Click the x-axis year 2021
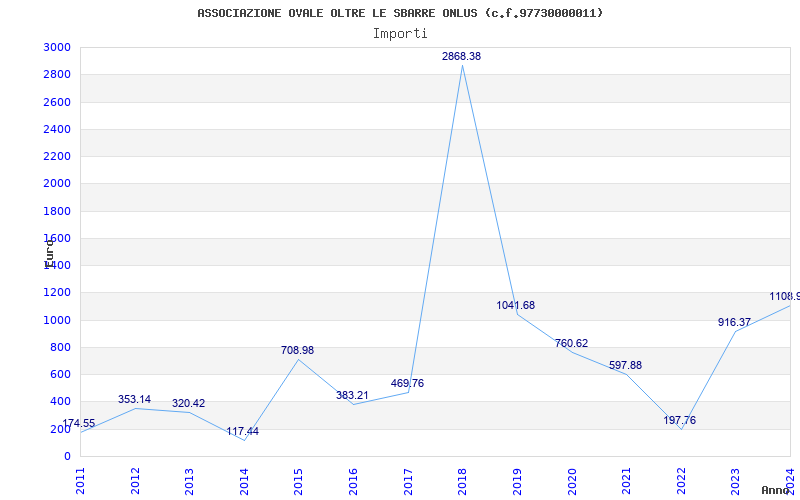 pos(626,481)
